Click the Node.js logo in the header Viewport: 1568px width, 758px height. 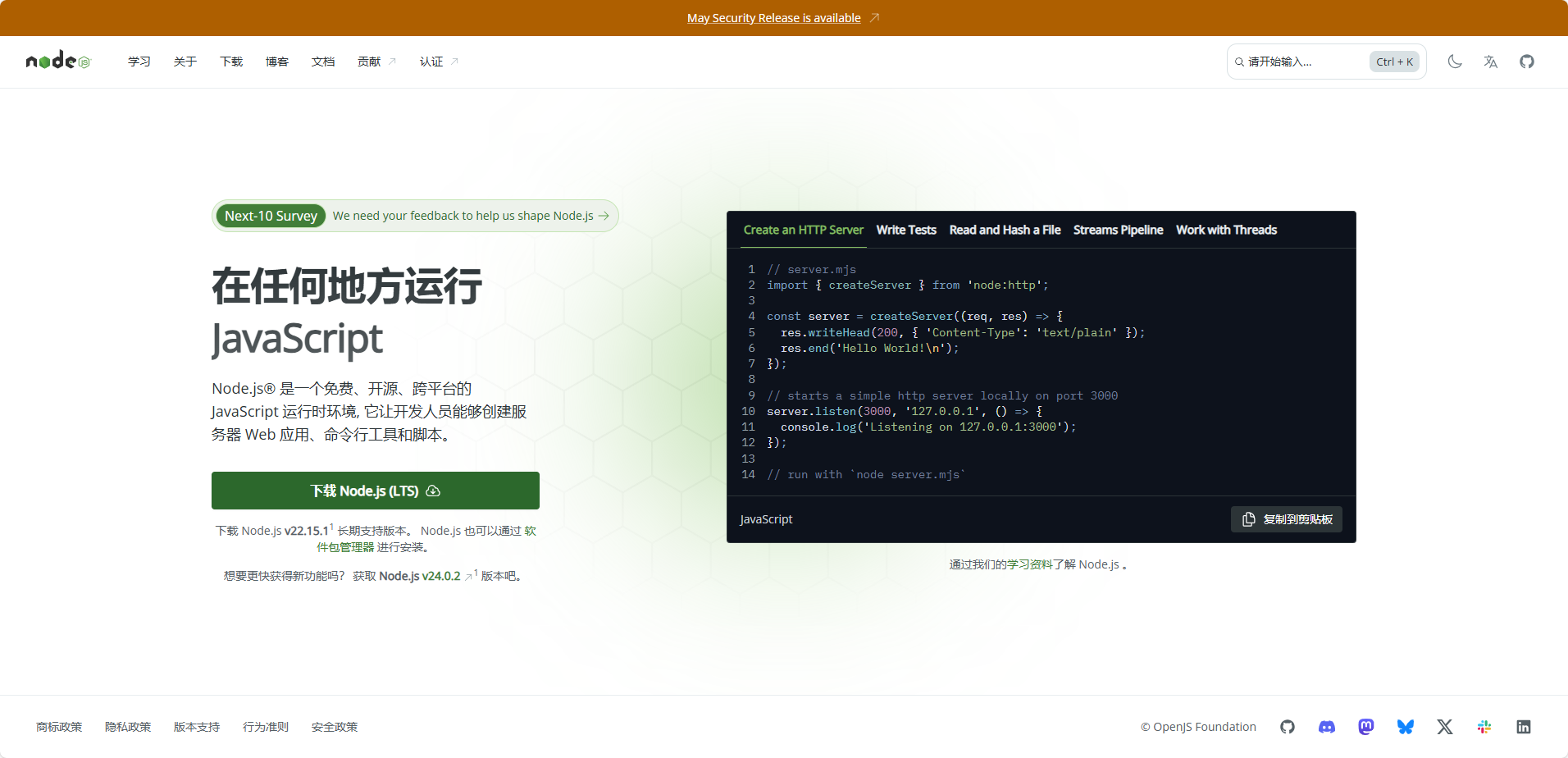click(x=58, y=61)
